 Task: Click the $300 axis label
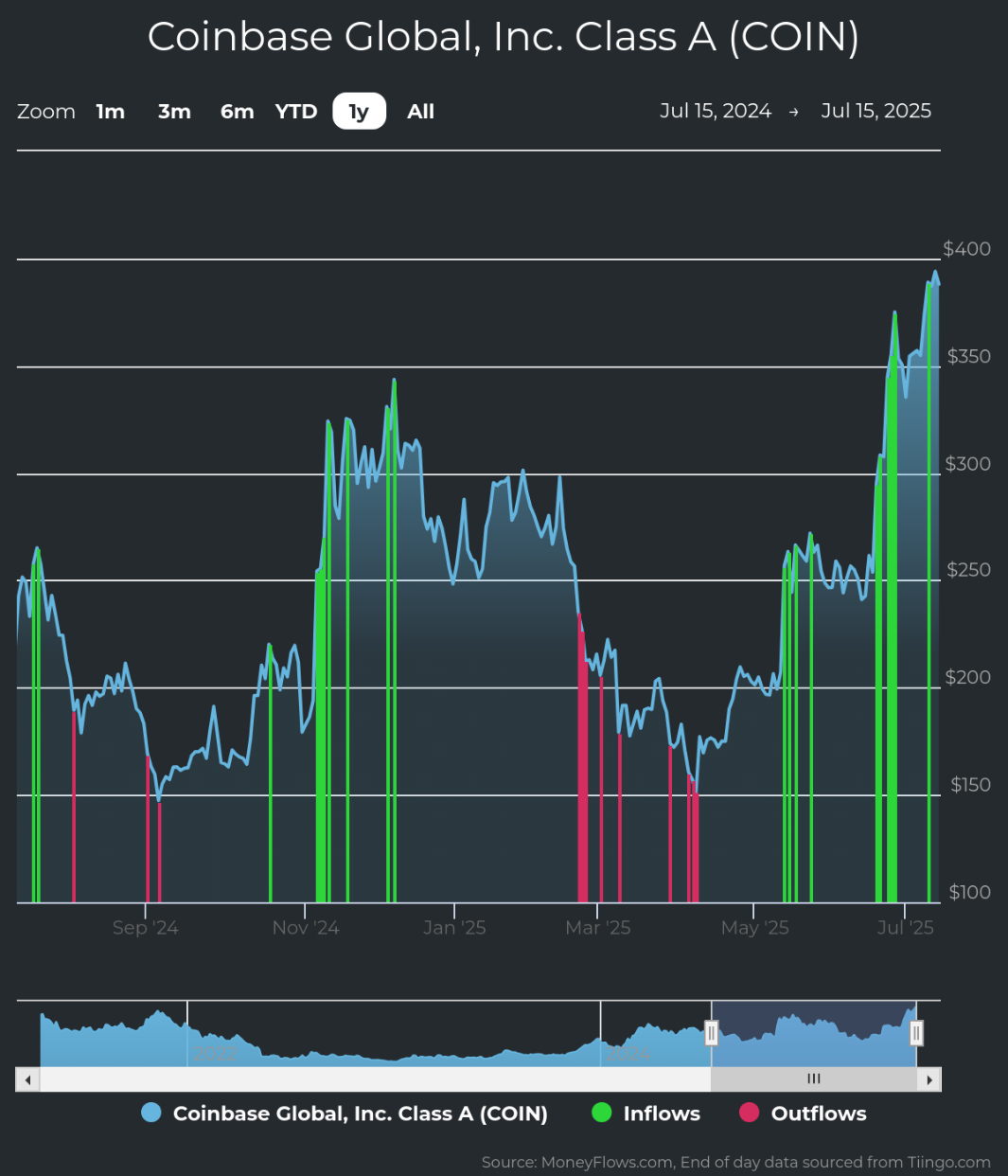[x=968, y=464]
